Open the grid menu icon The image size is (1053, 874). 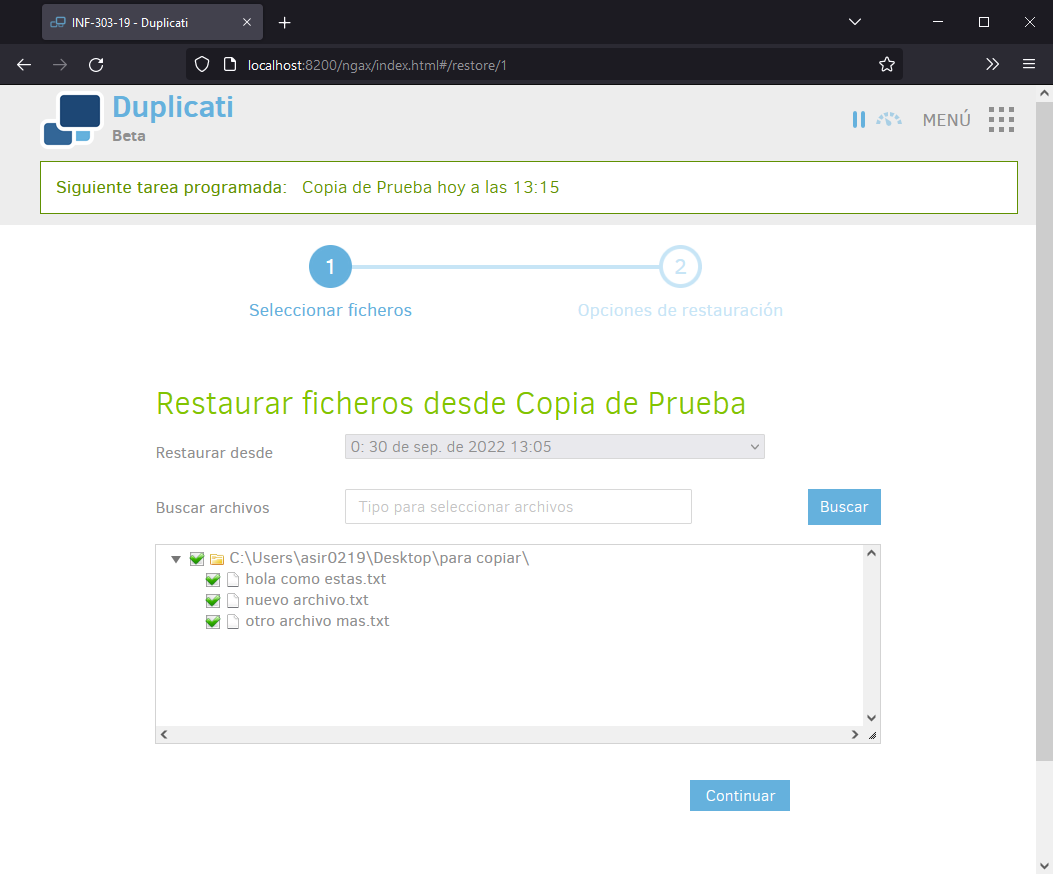[x=1001, y=120]
